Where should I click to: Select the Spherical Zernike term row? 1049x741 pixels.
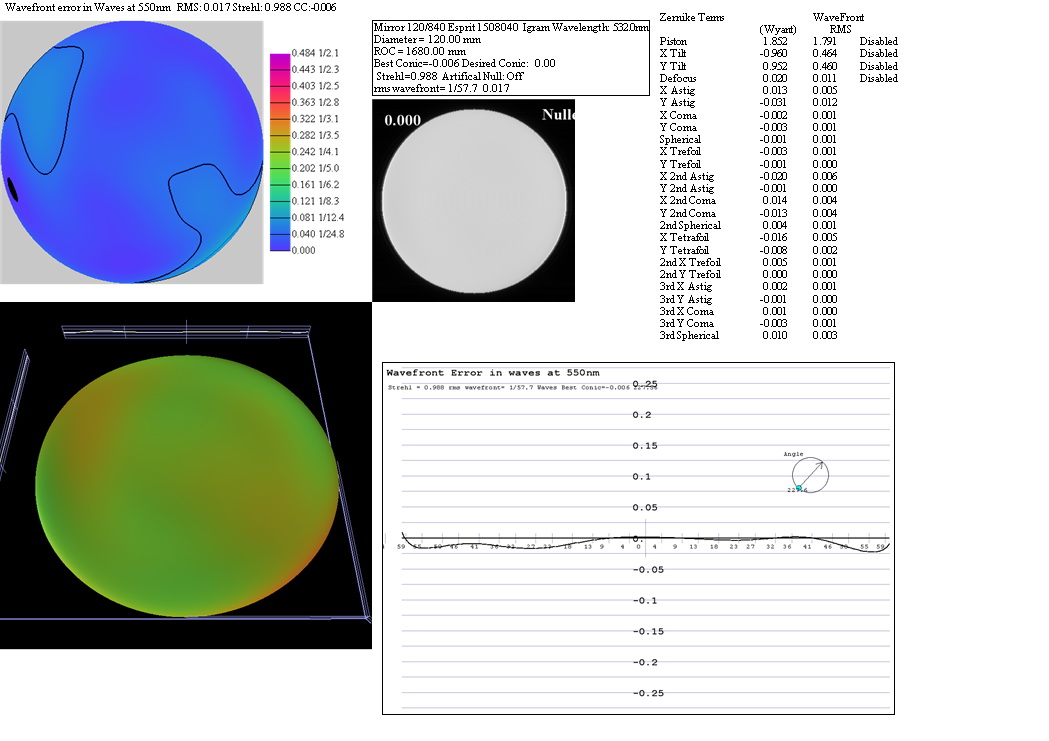[x=680, y=139]
